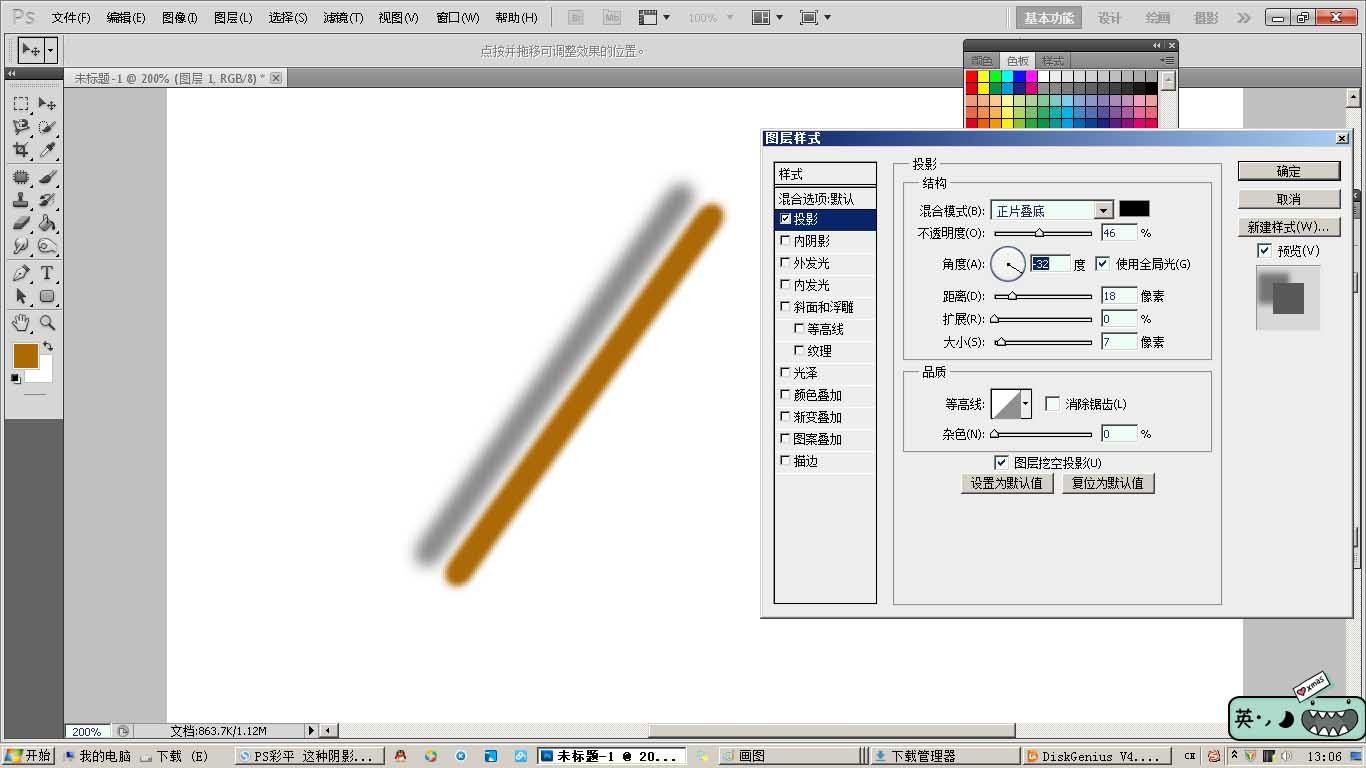Choose the Zoom magnifier tool

click(47, 323)
